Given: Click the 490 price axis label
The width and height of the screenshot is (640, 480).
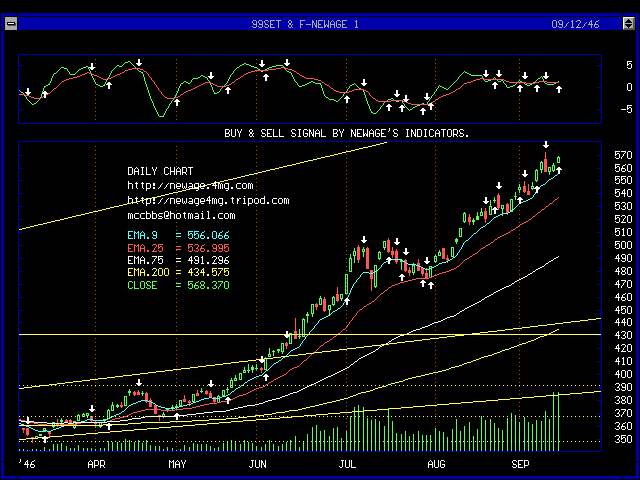Looking at the screenshot, I should tap(623, 258).
